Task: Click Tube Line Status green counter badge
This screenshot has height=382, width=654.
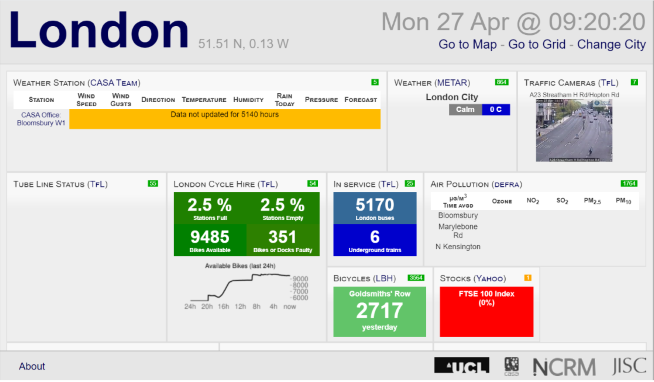Action: tap(153, 183)
